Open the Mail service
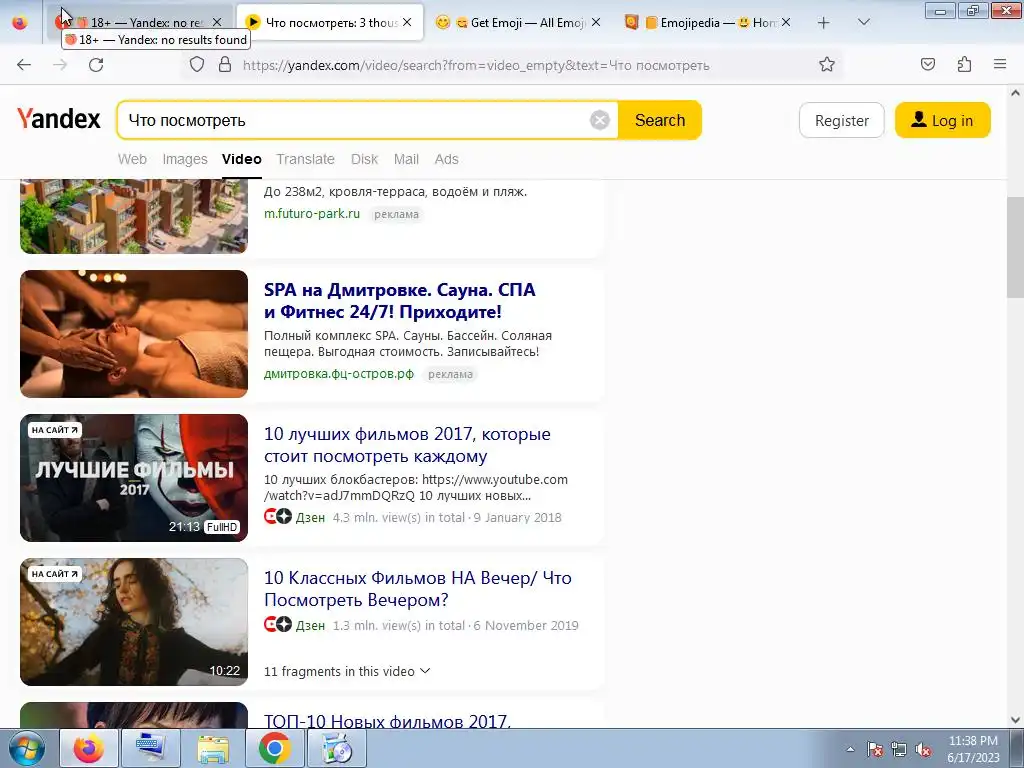This screenshot has width=1024, height=768. click(406, 159)
